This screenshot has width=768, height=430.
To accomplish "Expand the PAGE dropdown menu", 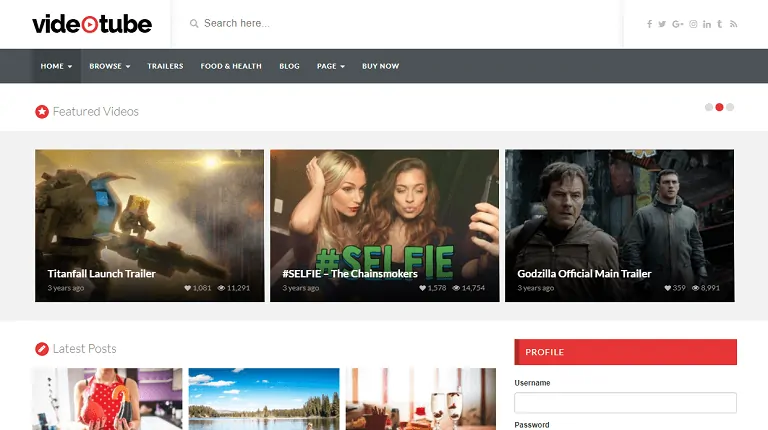I will tap(331, 66).
